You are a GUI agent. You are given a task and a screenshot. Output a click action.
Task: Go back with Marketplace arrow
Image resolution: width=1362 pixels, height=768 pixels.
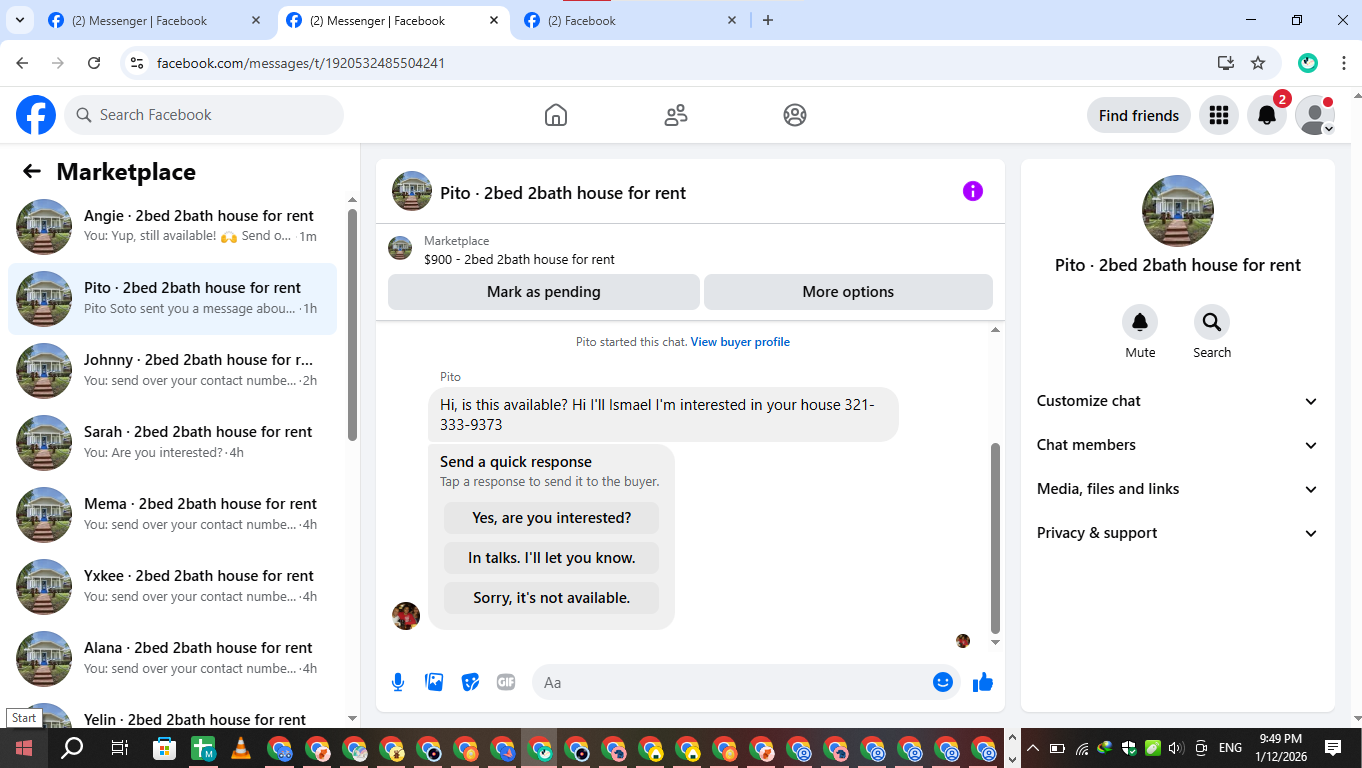pos(32,171)
